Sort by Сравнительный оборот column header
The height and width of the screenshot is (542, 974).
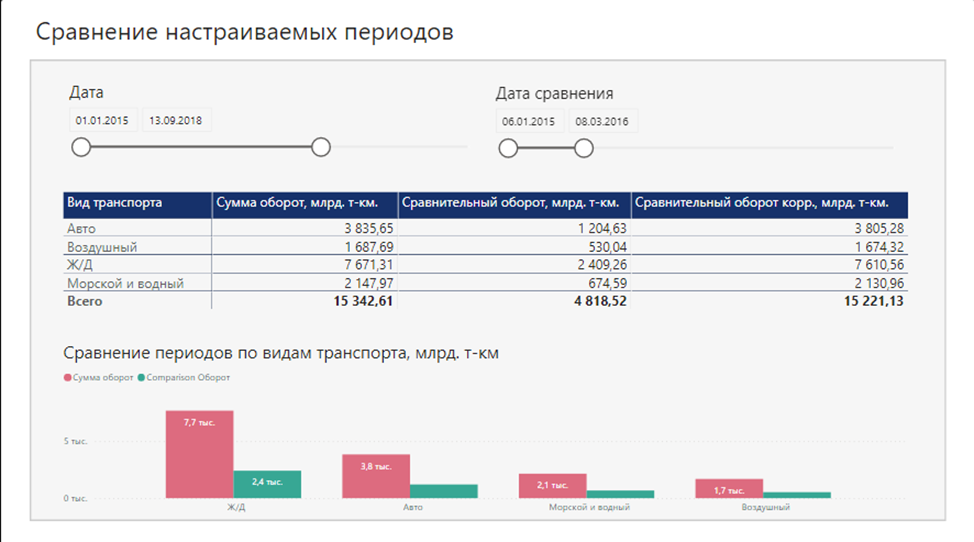[514, 205]
